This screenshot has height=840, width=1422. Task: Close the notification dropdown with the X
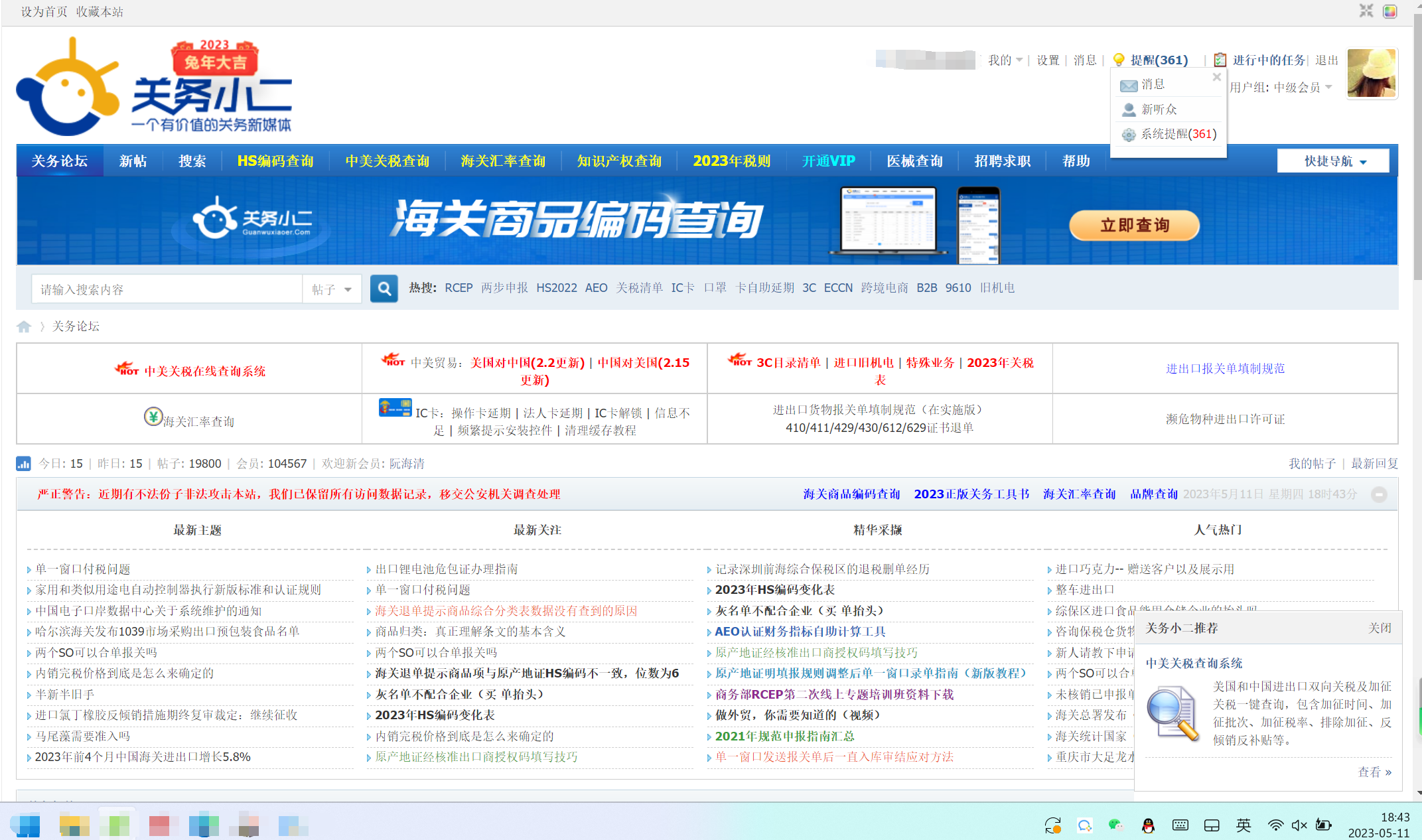pyautogui.click(x=1216, y=77)
